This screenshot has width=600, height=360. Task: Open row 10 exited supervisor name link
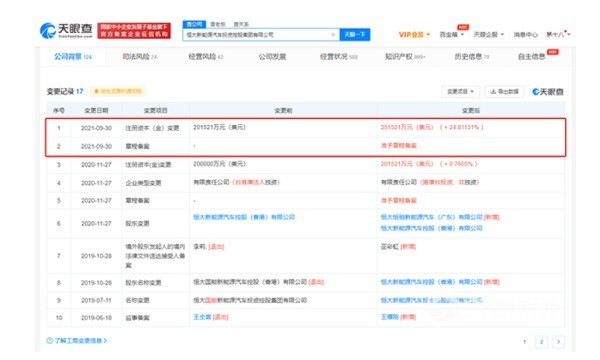click(202, 317)
